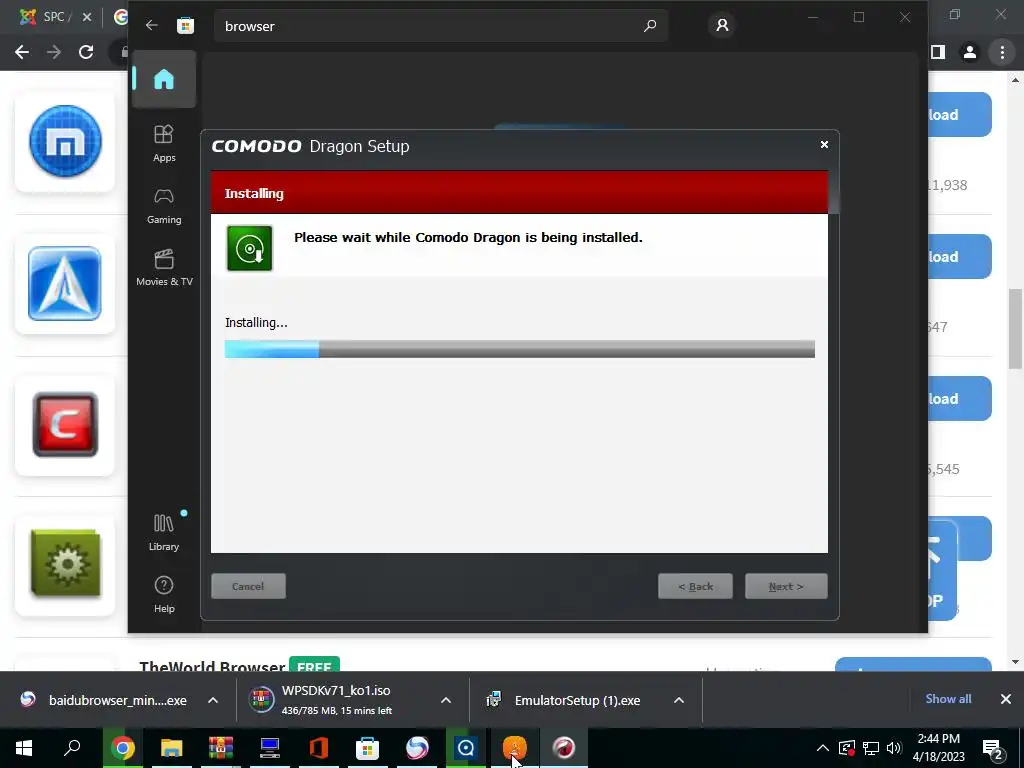Image resolution: width=1024 pixels, height=768 pixels.
Task: Click the Maxthon browser icon in Chrome page
Action: [65, 142]
